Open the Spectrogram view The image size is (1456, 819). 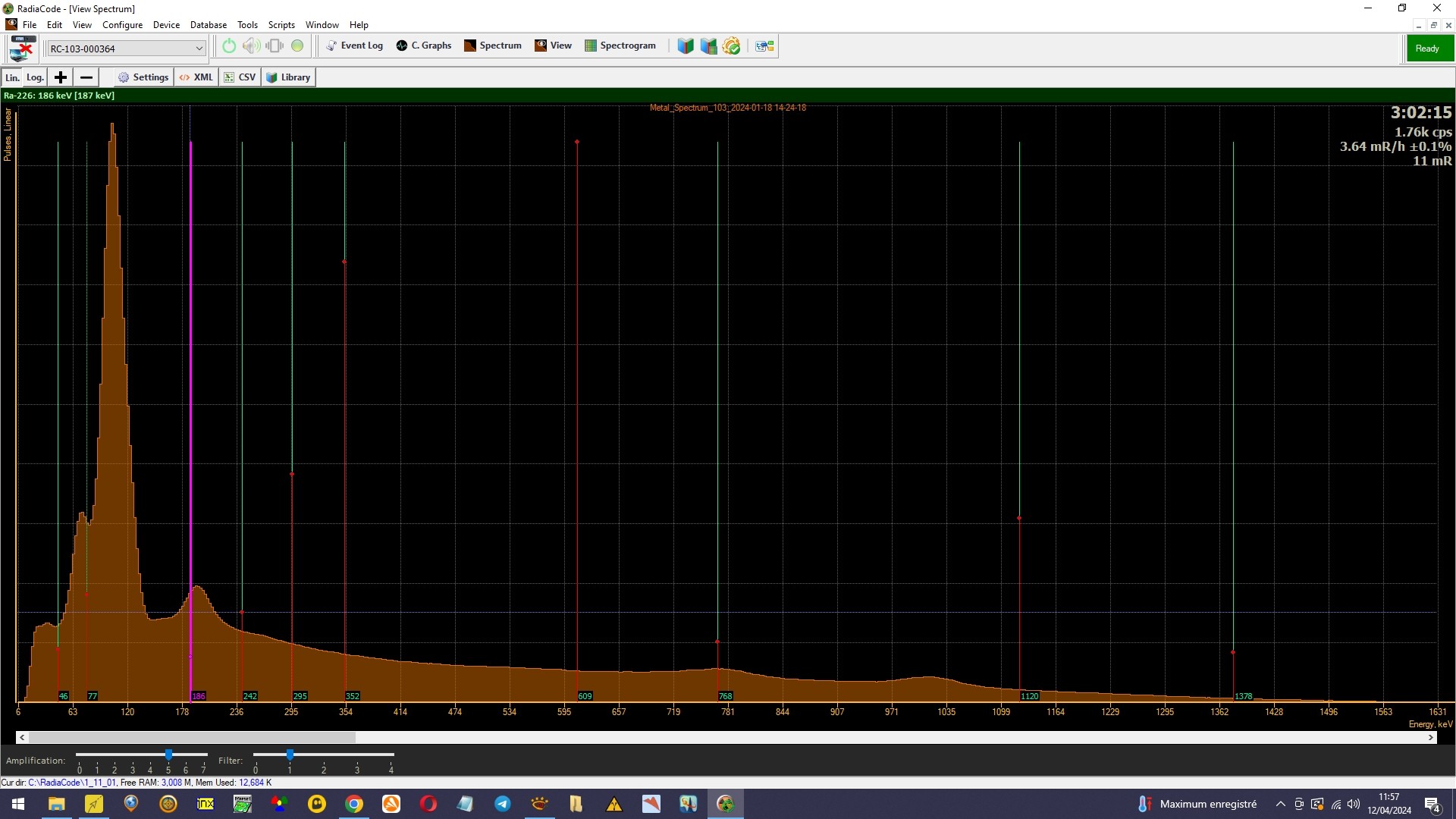620,45
